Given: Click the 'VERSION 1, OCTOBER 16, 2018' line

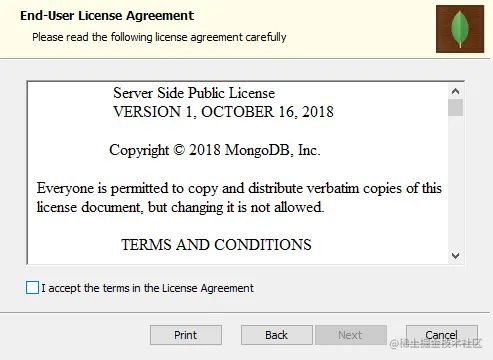Looking at the screenshot, I should point(223,112).
